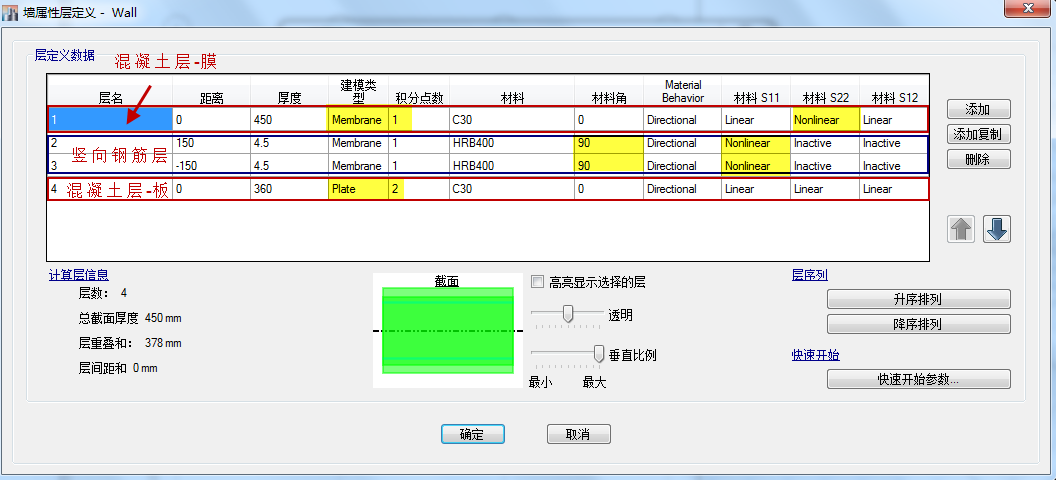Sort layers with 升序排列 button
Image resolution: width=1056 pixels, height=480 pixels.
918,299
